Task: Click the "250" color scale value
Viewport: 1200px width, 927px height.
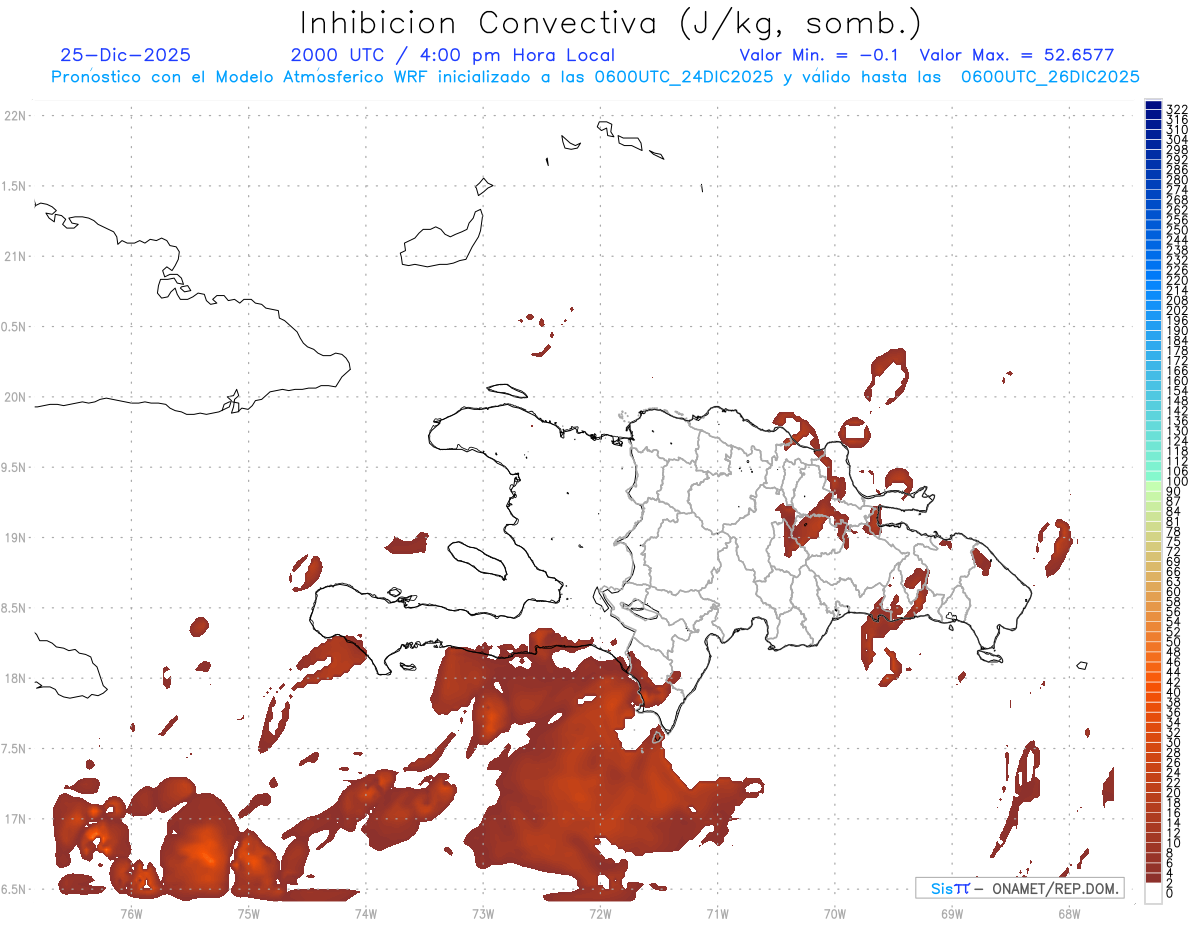Action: point(1177,230)
